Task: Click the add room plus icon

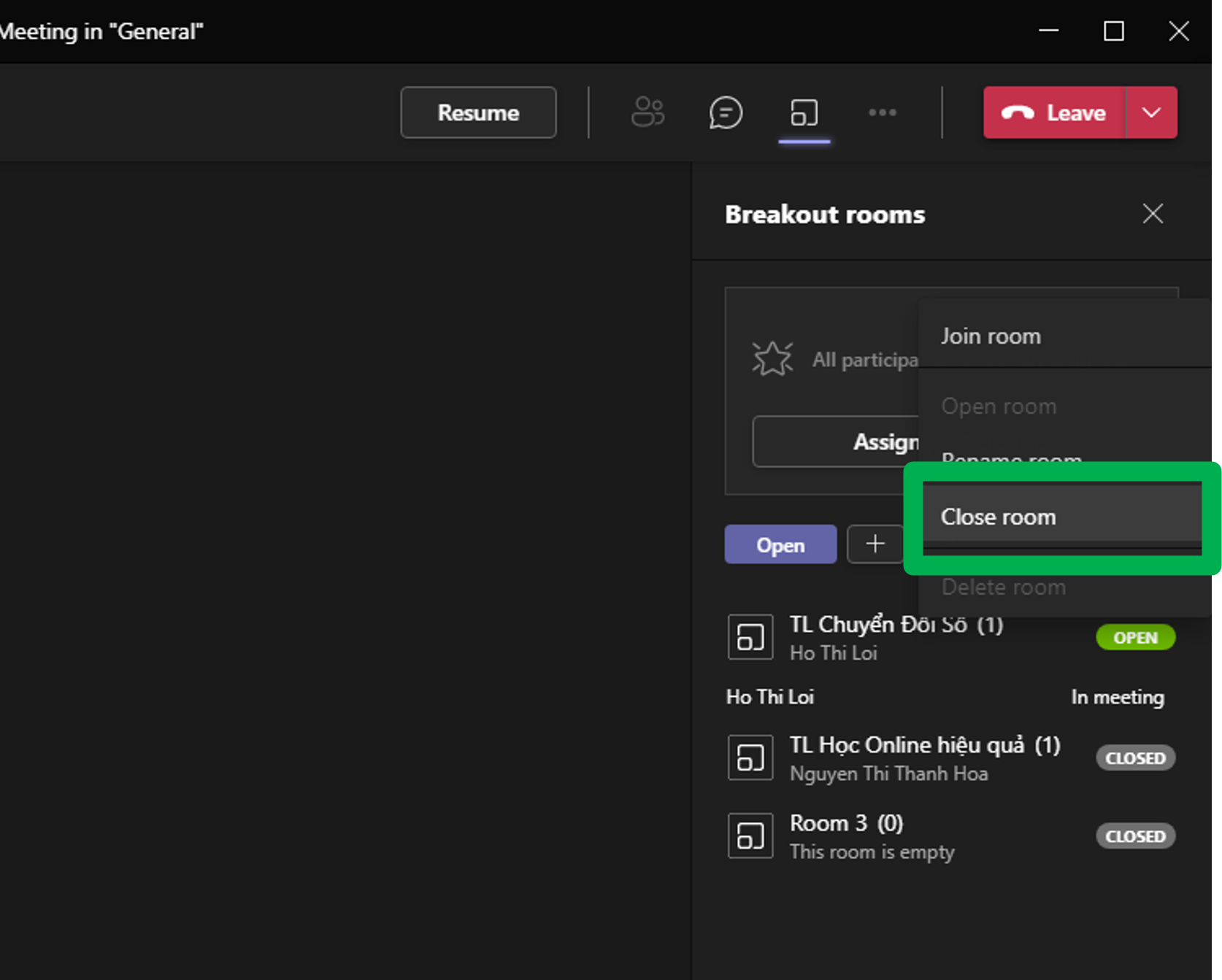Action: click(x=875, y=544)
